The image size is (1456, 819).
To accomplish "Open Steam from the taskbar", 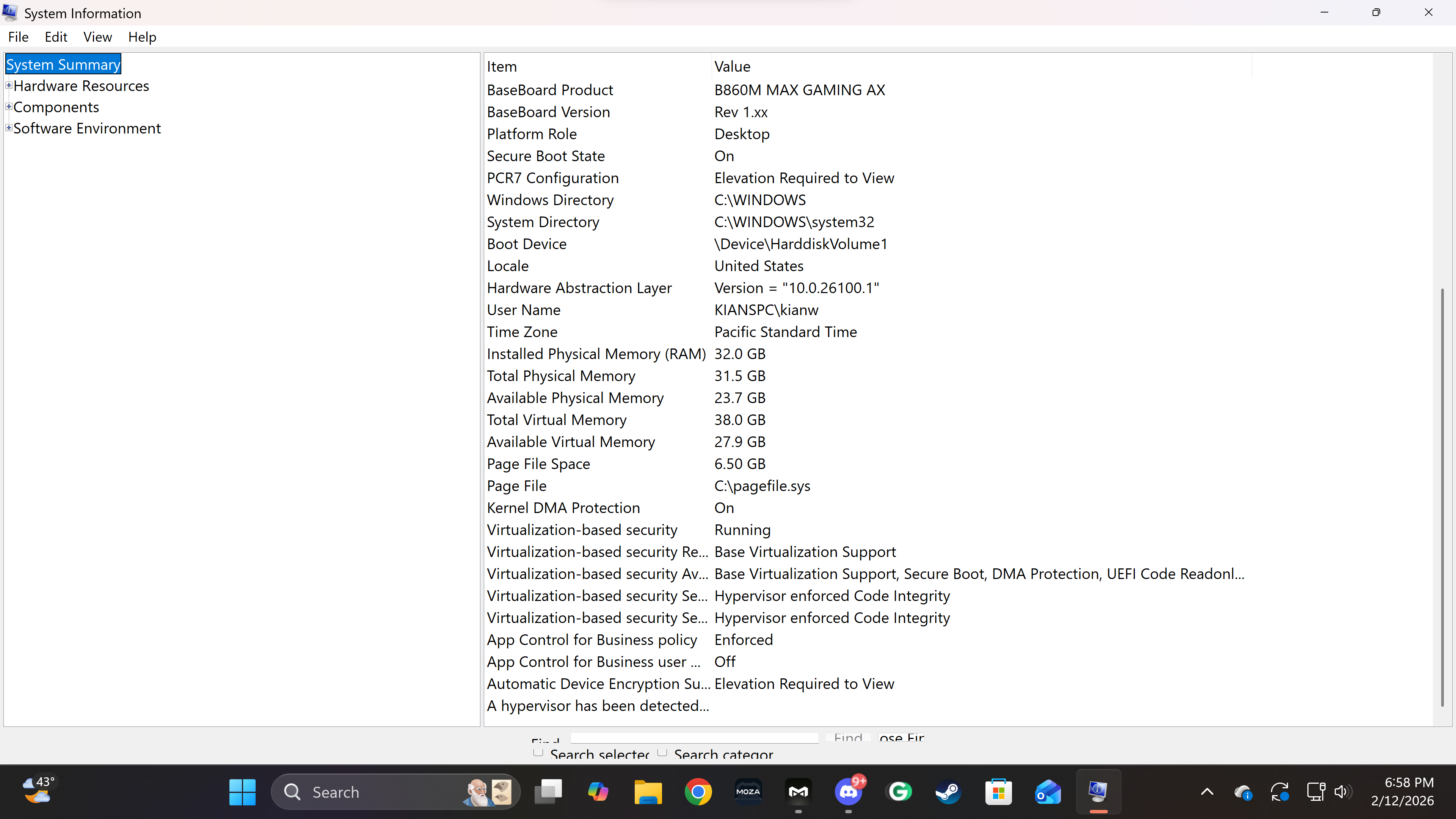I will coord(948,792).
